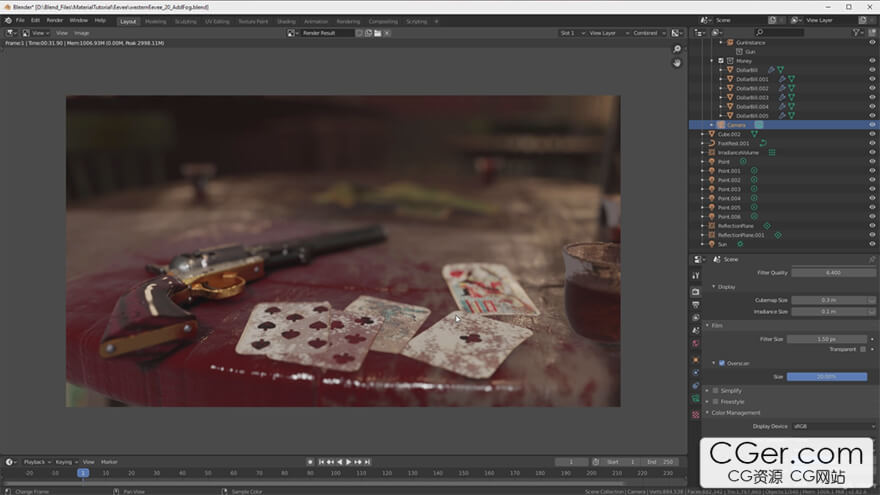
Task: Hide Point.003 light via eye icon
Action: point(872,189)
